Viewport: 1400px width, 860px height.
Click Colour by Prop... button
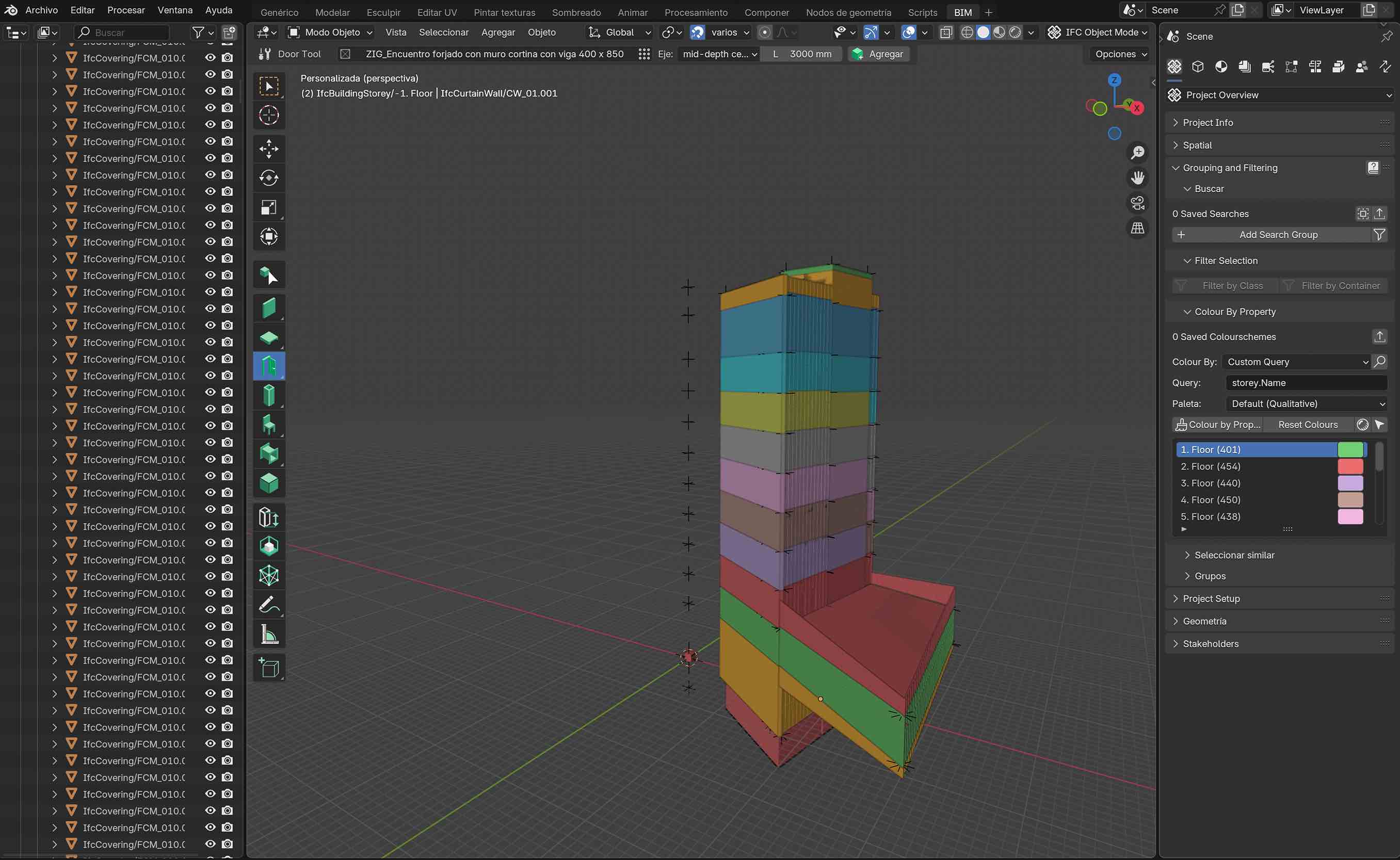coord(1218,425)
